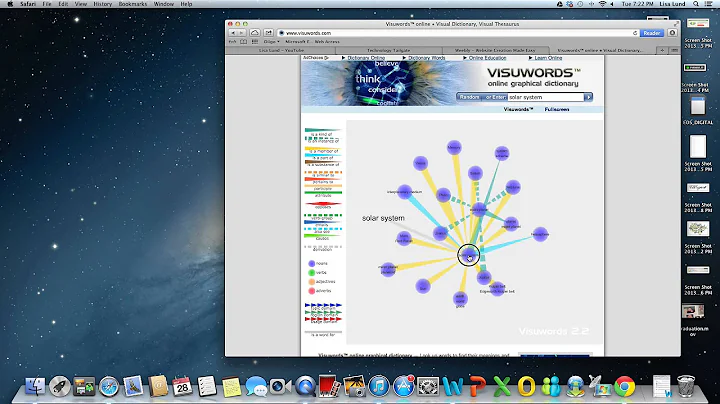Click the Random button in Visuwords search
Image resolution: width=720 pixels, height=404 pixels.
tap(469, 97)
